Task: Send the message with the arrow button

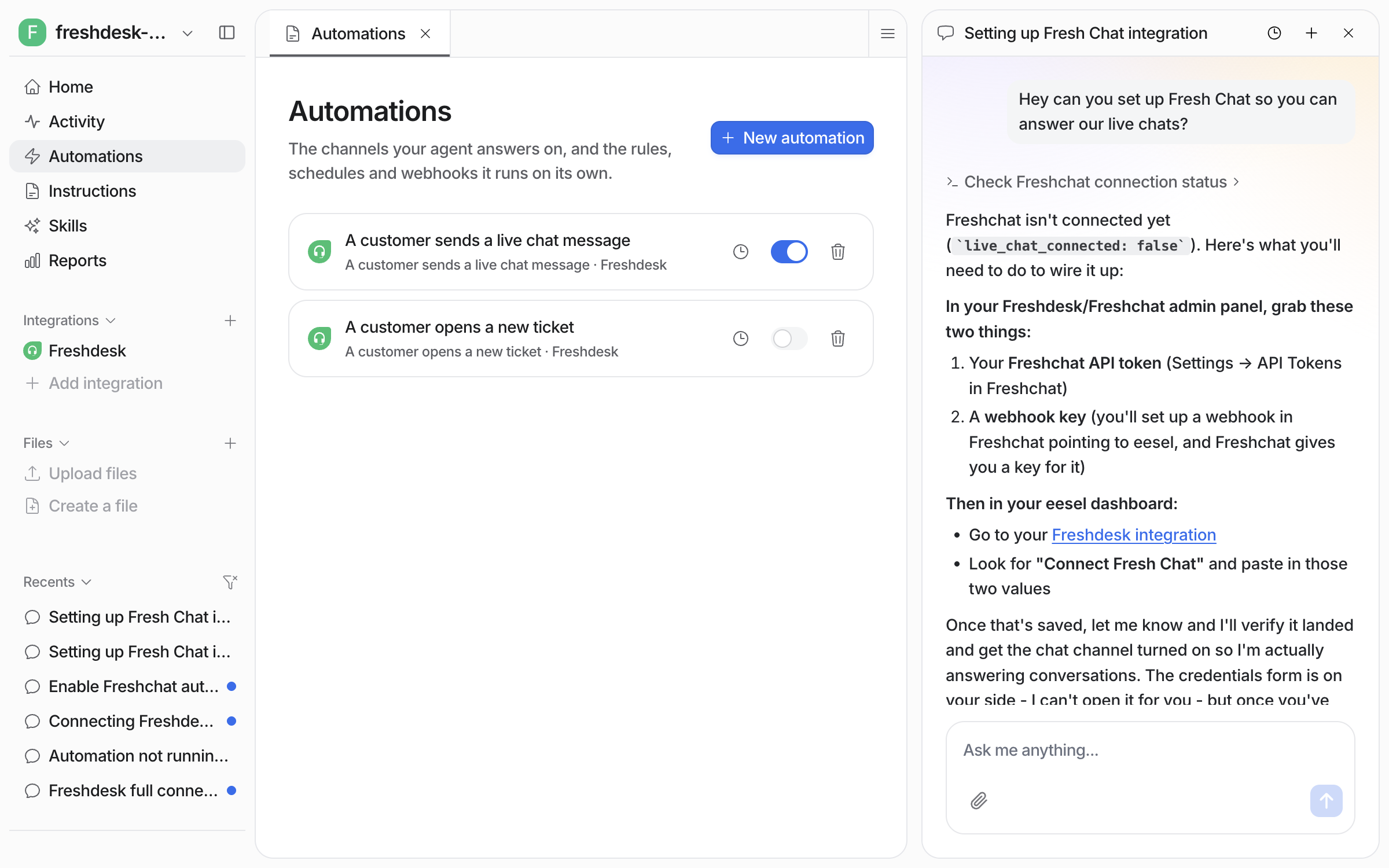Action: pyautogui.click(x=1326, y=801)
